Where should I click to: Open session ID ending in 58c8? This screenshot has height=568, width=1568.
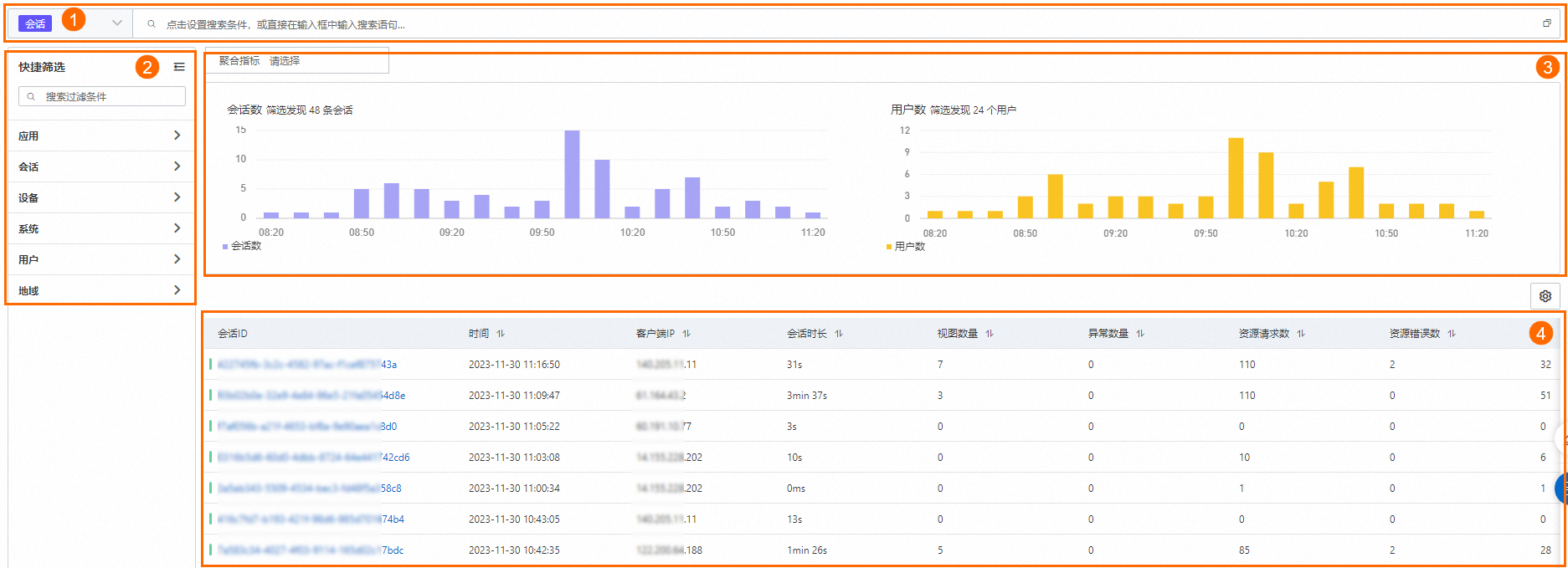click(309, 489)
